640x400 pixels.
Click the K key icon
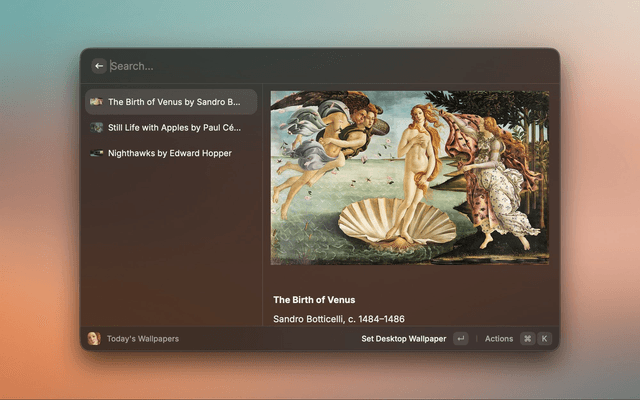click(544, 338)
